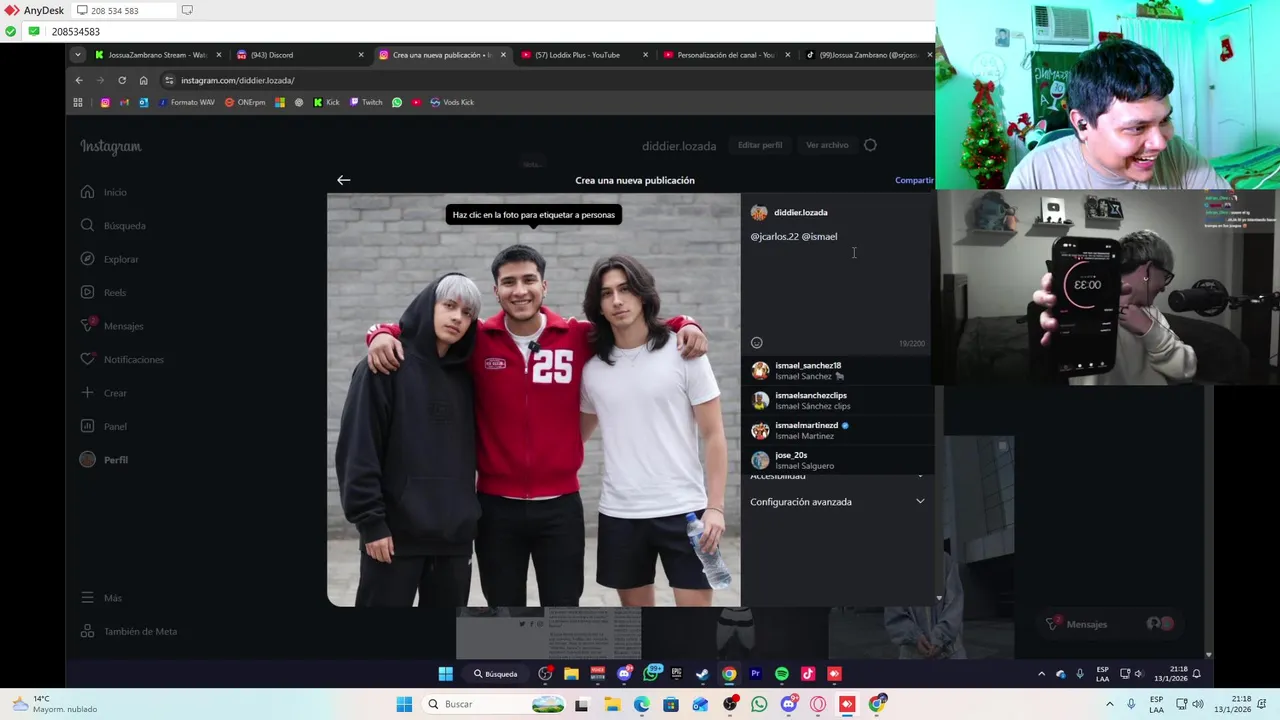Open WhatsApp in the local taskbar

759,705
